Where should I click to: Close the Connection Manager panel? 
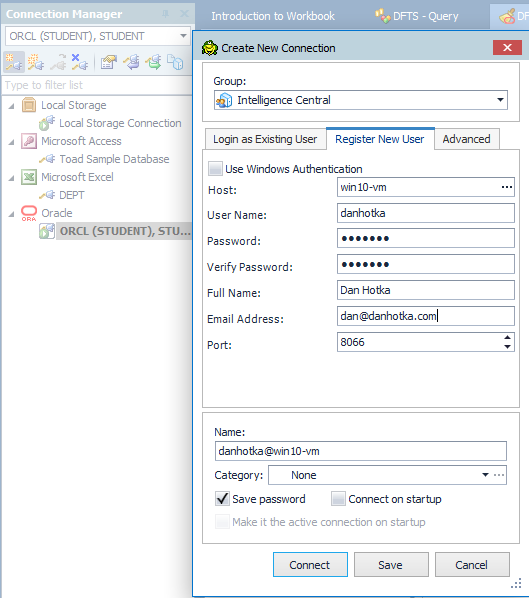[x=184, y=14]
